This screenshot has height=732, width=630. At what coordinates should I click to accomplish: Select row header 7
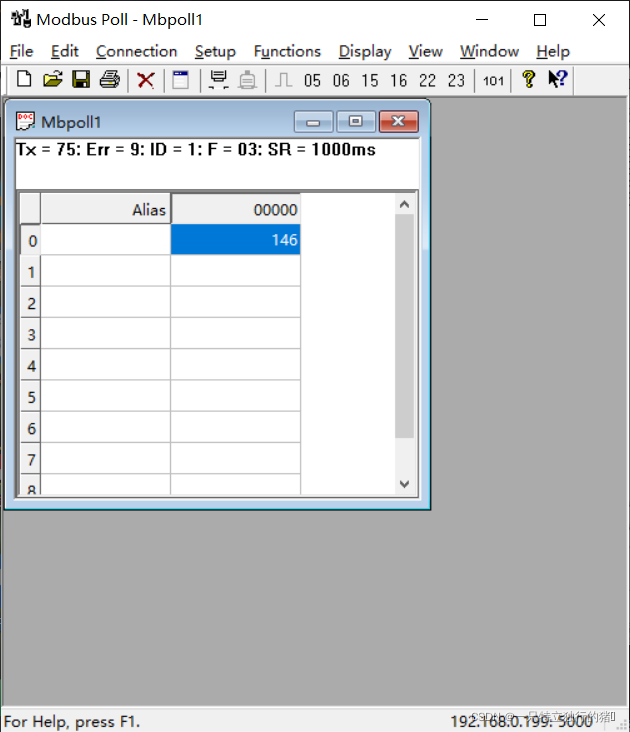point(31,459)
